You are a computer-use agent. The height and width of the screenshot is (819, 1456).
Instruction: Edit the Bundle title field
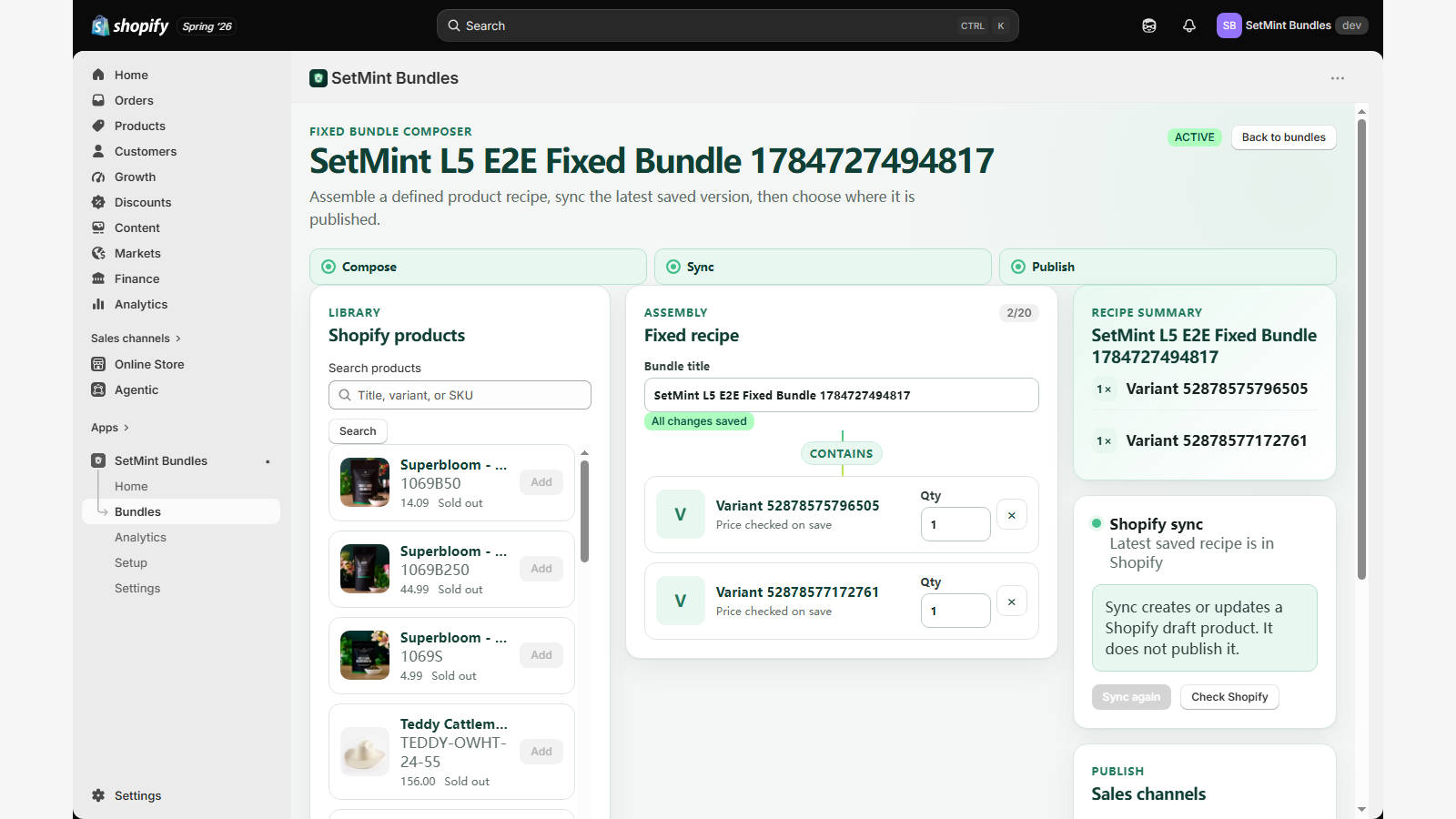point(842,395)
